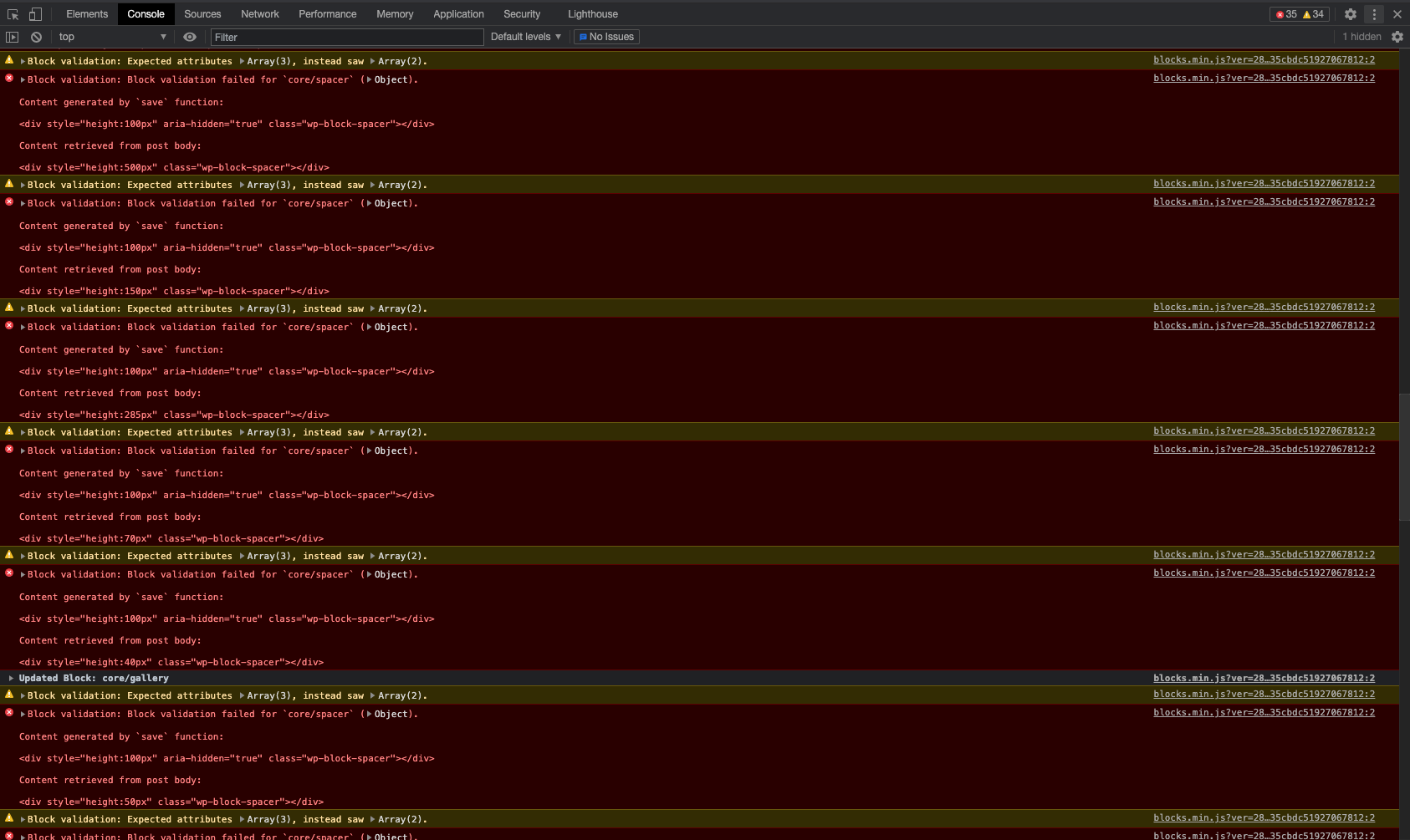This screenshot has height=840, width=1410.
Task: Open the customize DevTools kebab menu
Action: coord(1374,14)
